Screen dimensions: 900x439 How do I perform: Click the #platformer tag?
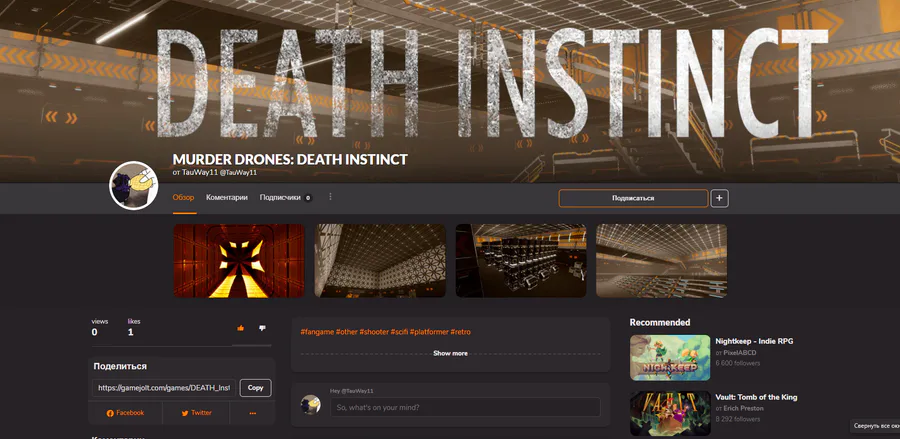click(x=429, y=332)
